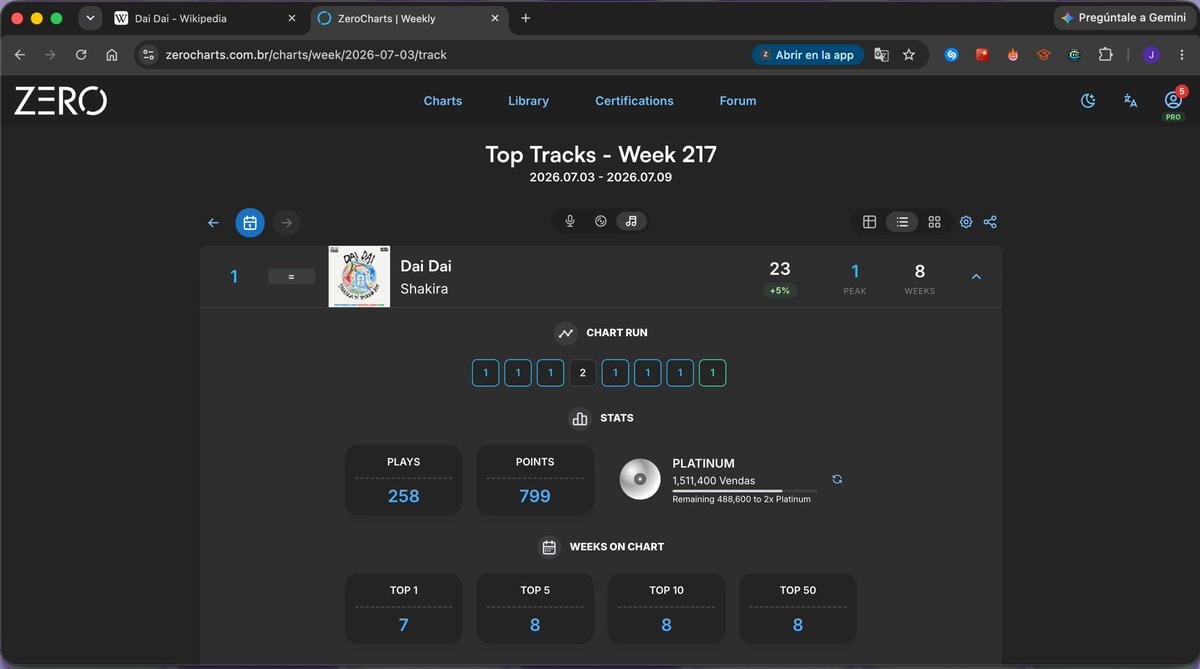Expand the tab search dropdown
Screen dimensions: 1200x669
[90, 18]
